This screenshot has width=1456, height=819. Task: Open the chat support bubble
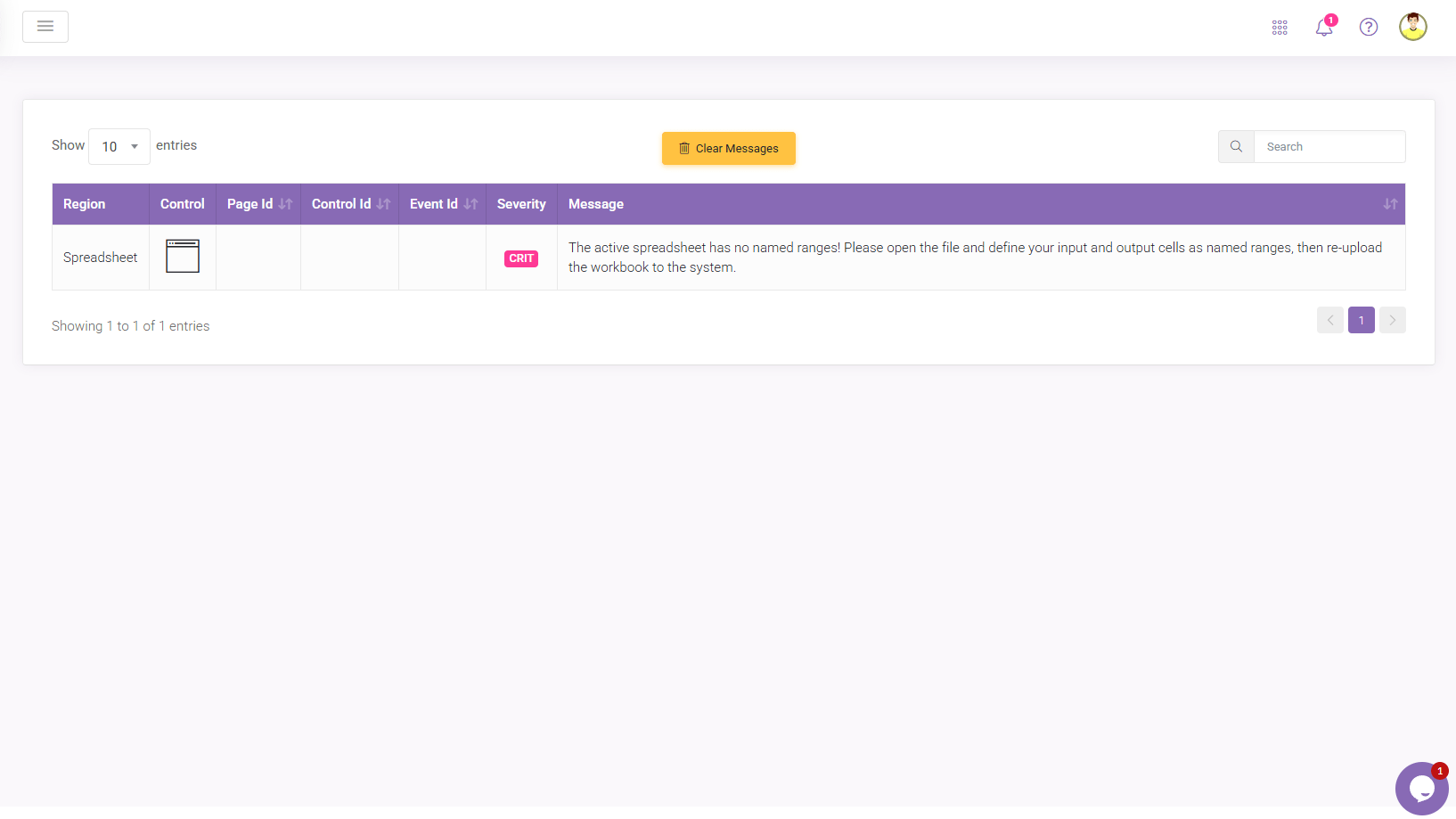tap(1421, 788)
